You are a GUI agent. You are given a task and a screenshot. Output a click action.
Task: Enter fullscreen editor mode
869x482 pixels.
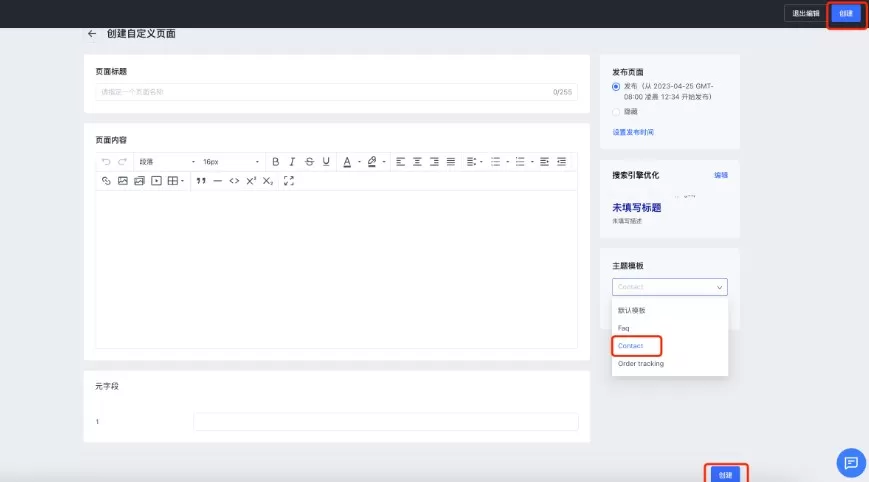(289, 181)
